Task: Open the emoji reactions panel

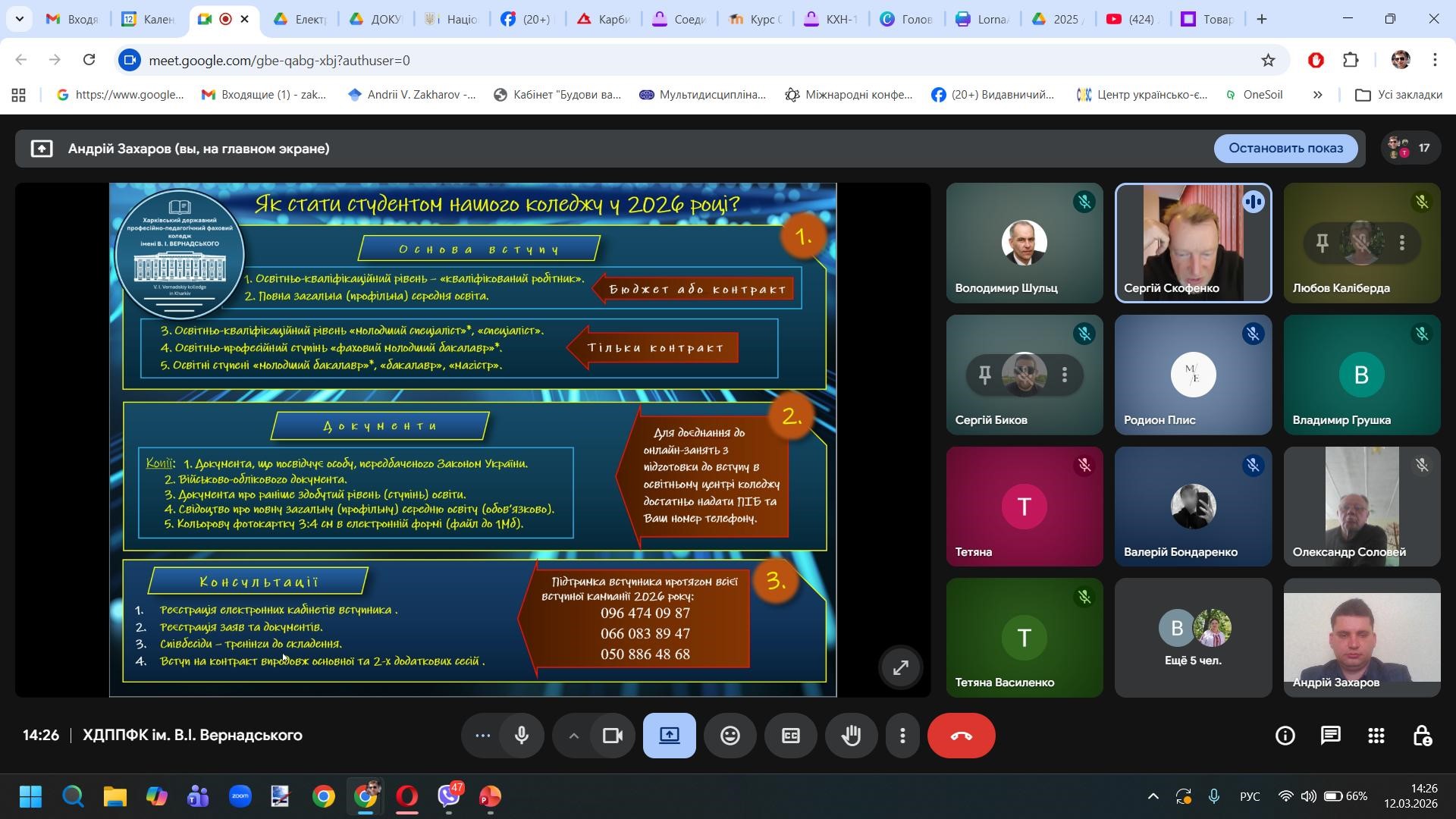Action: (x=730, y=736)
